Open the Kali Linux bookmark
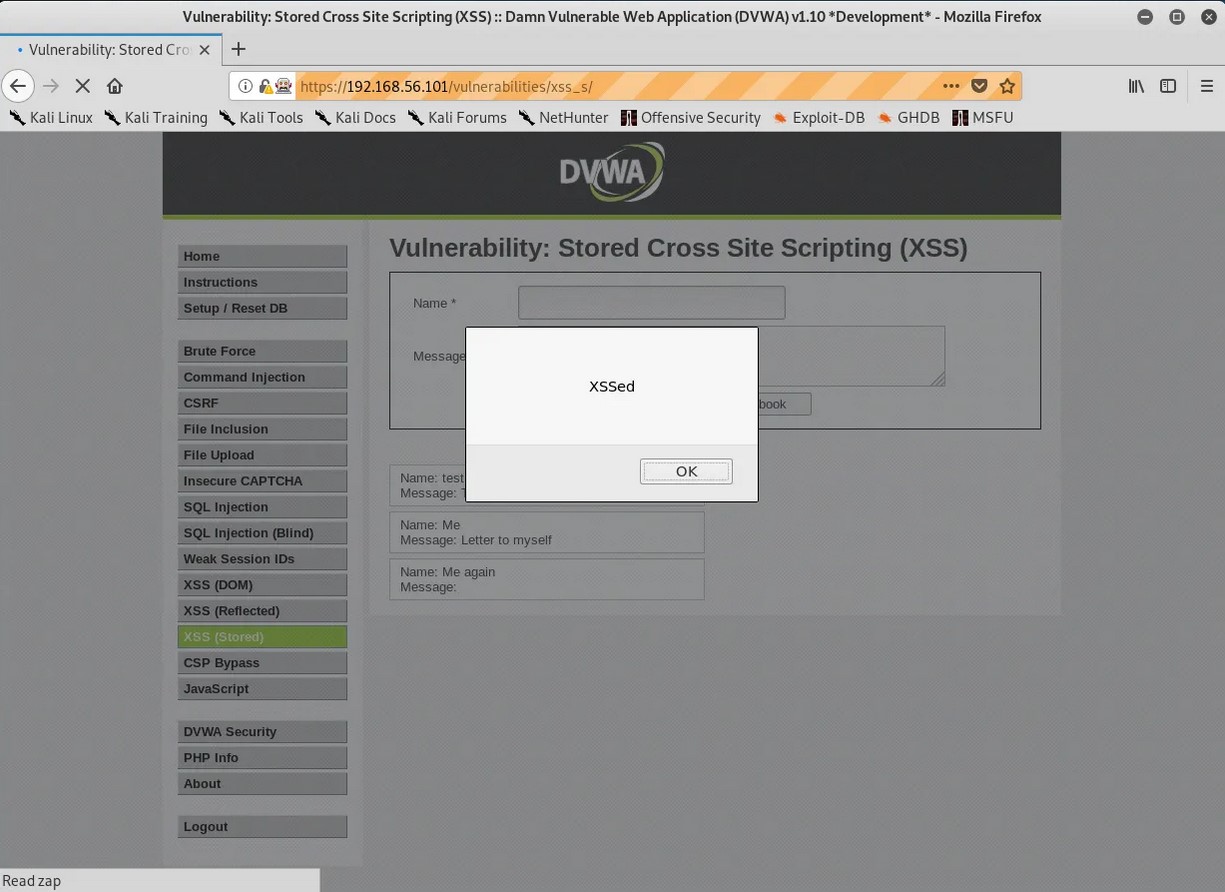The image size is (1225, 892). [x=51, y=117]
